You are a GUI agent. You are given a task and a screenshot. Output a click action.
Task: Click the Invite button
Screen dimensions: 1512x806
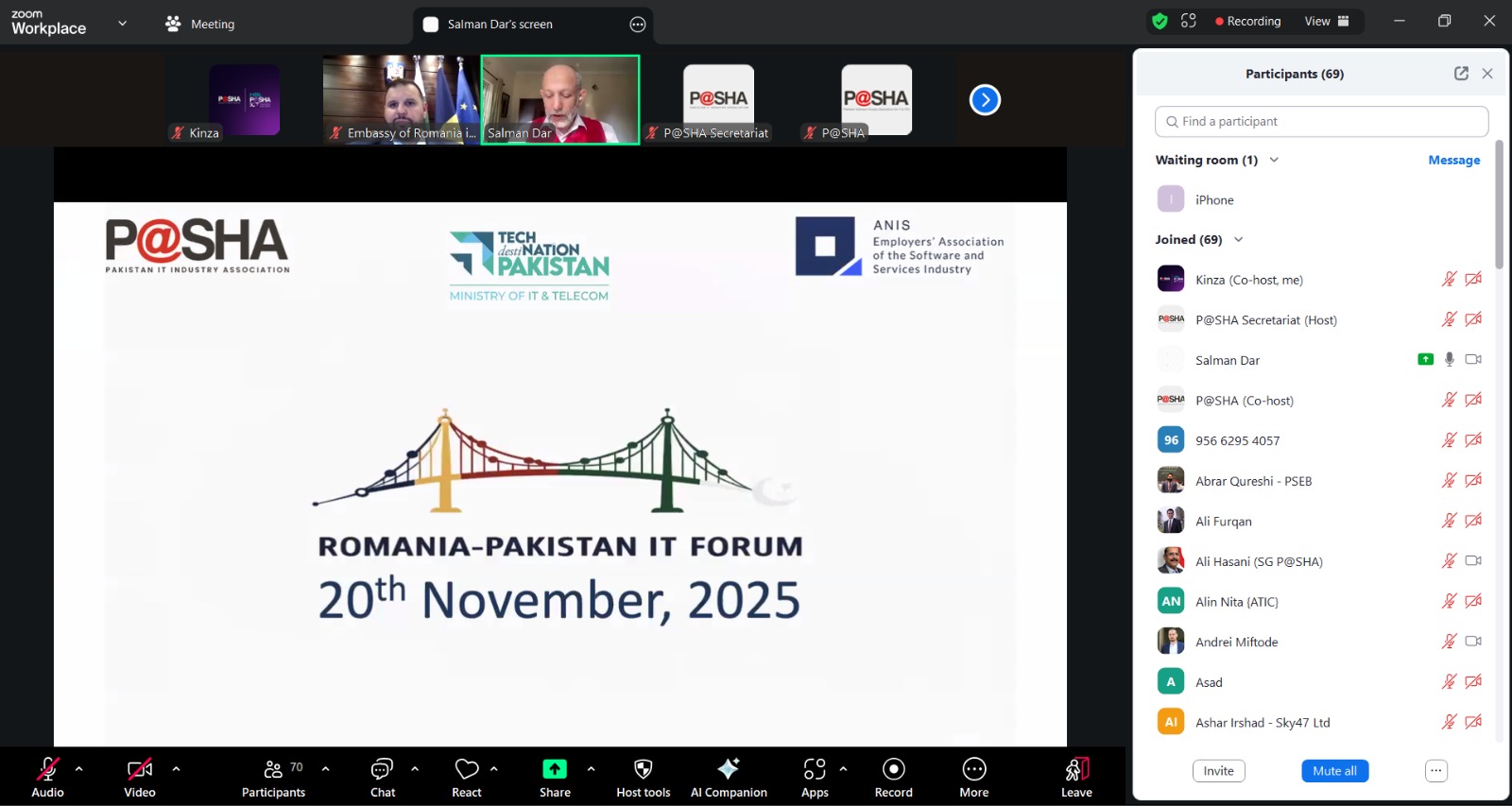[x=1218, y=771]
